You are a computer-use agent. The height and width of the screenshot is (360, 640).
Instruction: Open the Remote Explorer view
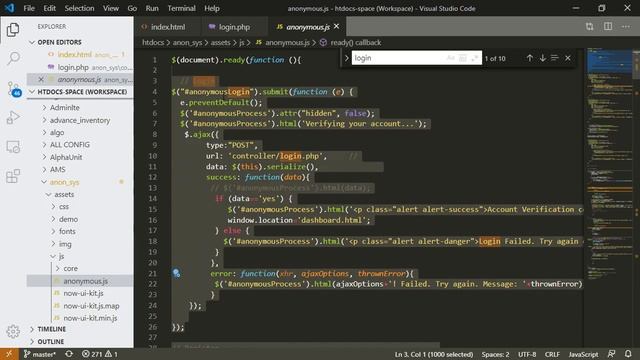tap(13, 147)
